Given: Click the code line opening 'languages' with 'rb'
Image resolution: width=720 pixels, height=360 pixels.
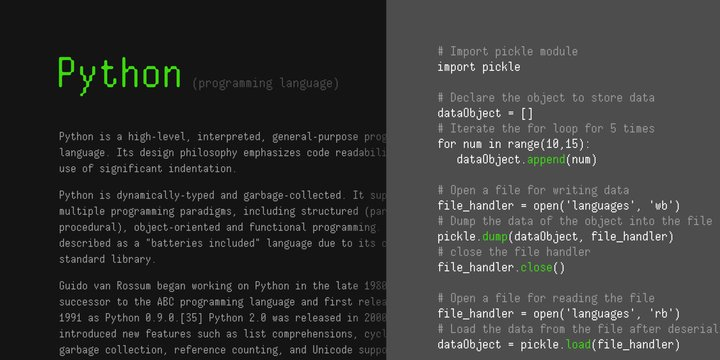Looking at the screenshot, I should pos(559,314).
